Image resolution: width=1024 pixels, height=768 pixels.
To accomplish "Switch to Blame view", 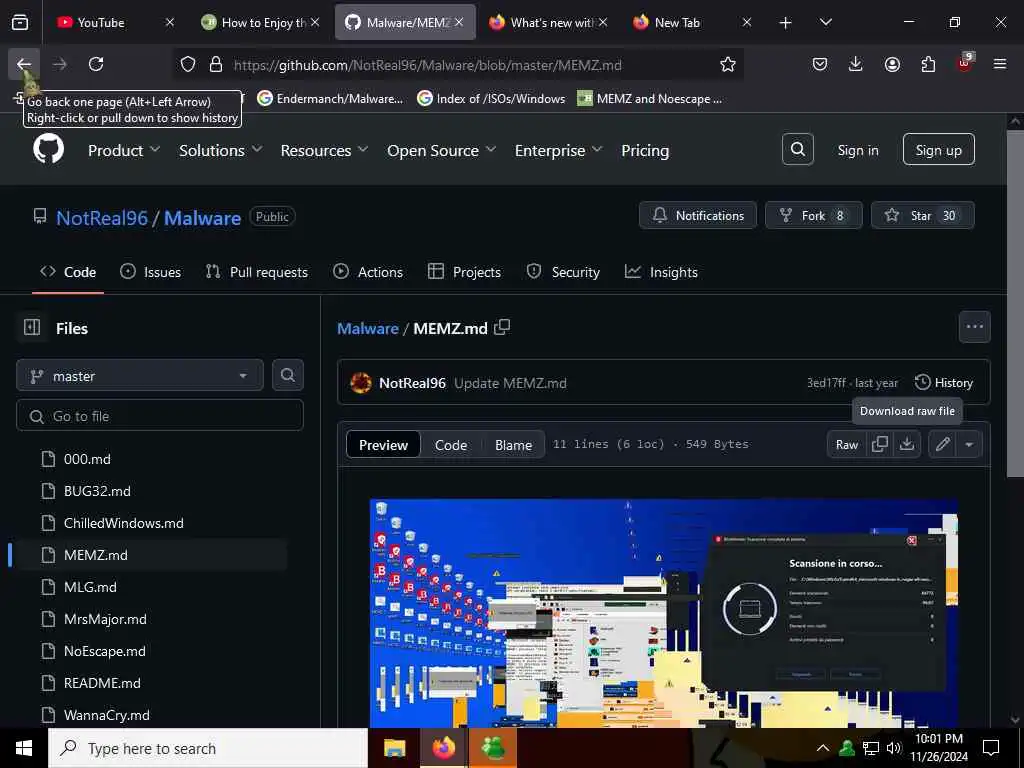I will coord(513,445).
